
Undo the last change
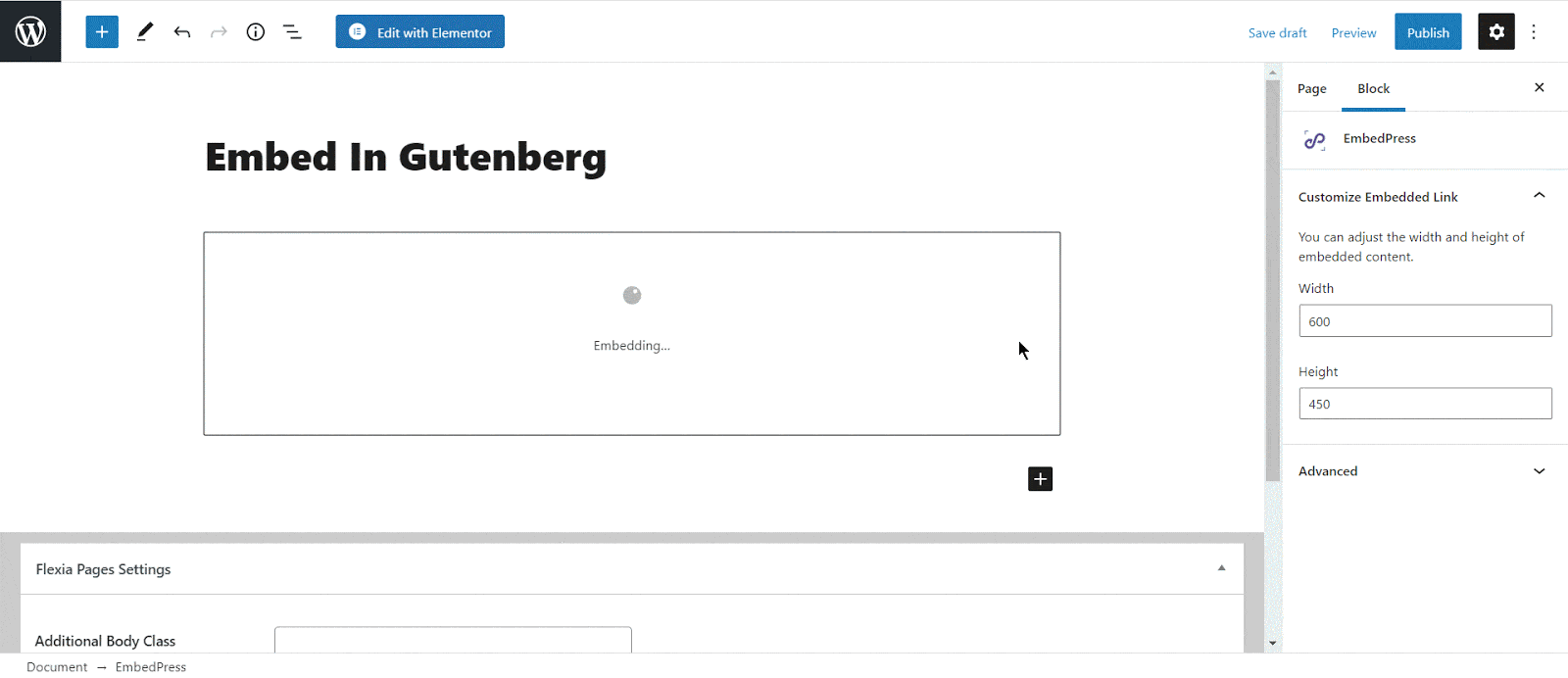point(182,31)
